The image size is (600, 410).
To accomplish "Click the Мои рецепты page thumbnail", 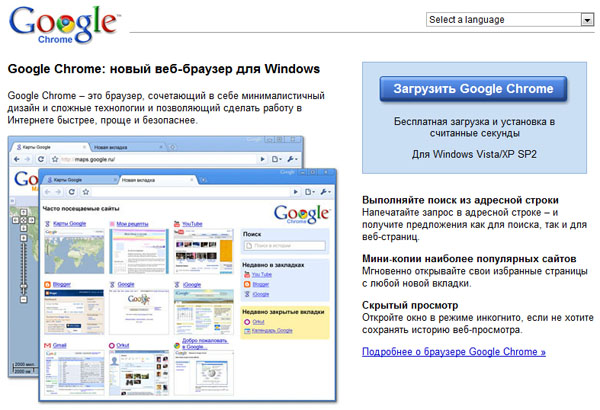I will [139, 251].
